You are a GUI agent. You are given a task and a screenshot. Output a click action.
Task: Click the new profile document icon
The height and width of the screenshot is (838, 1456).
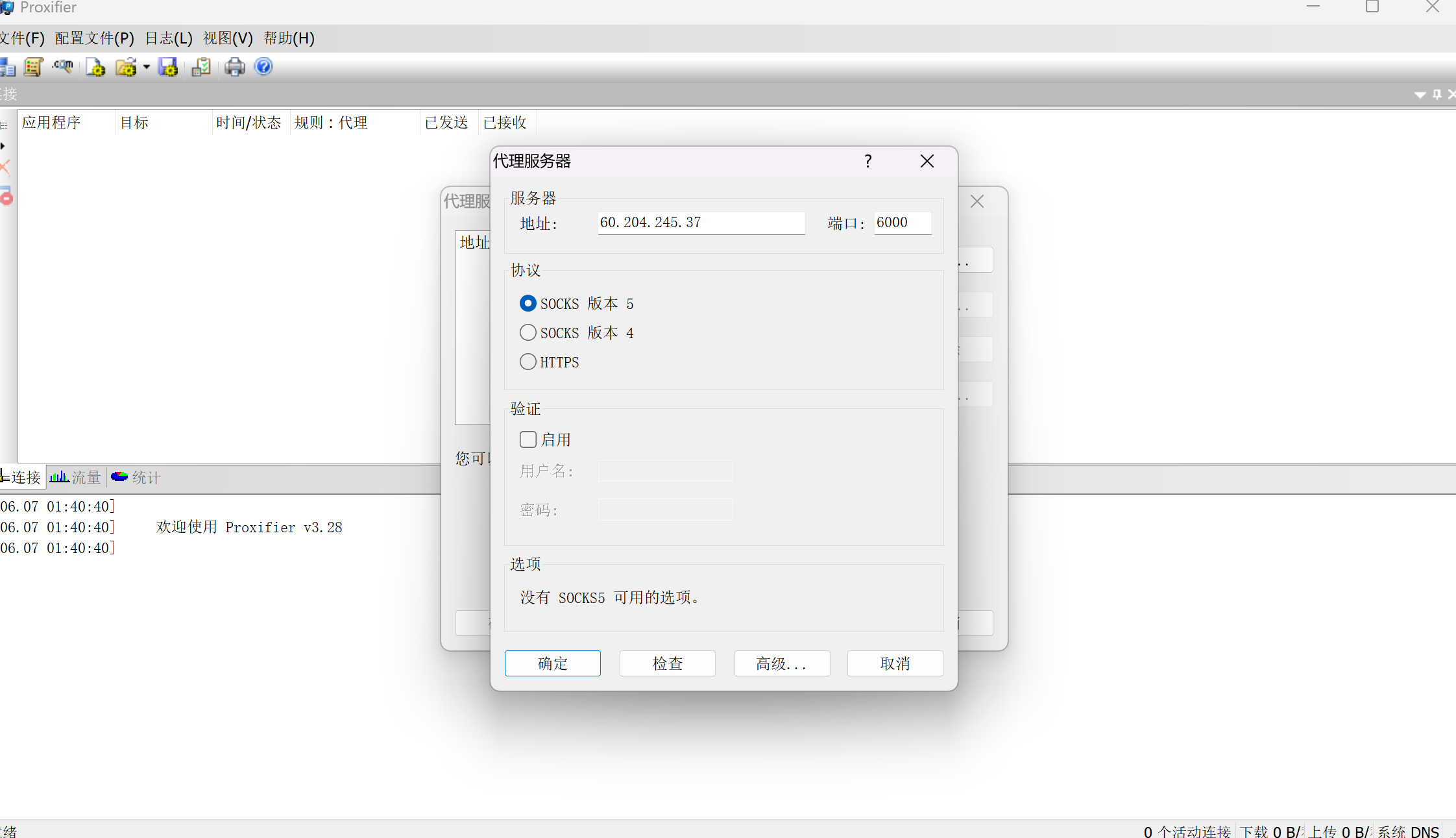(x=95, y=67)
